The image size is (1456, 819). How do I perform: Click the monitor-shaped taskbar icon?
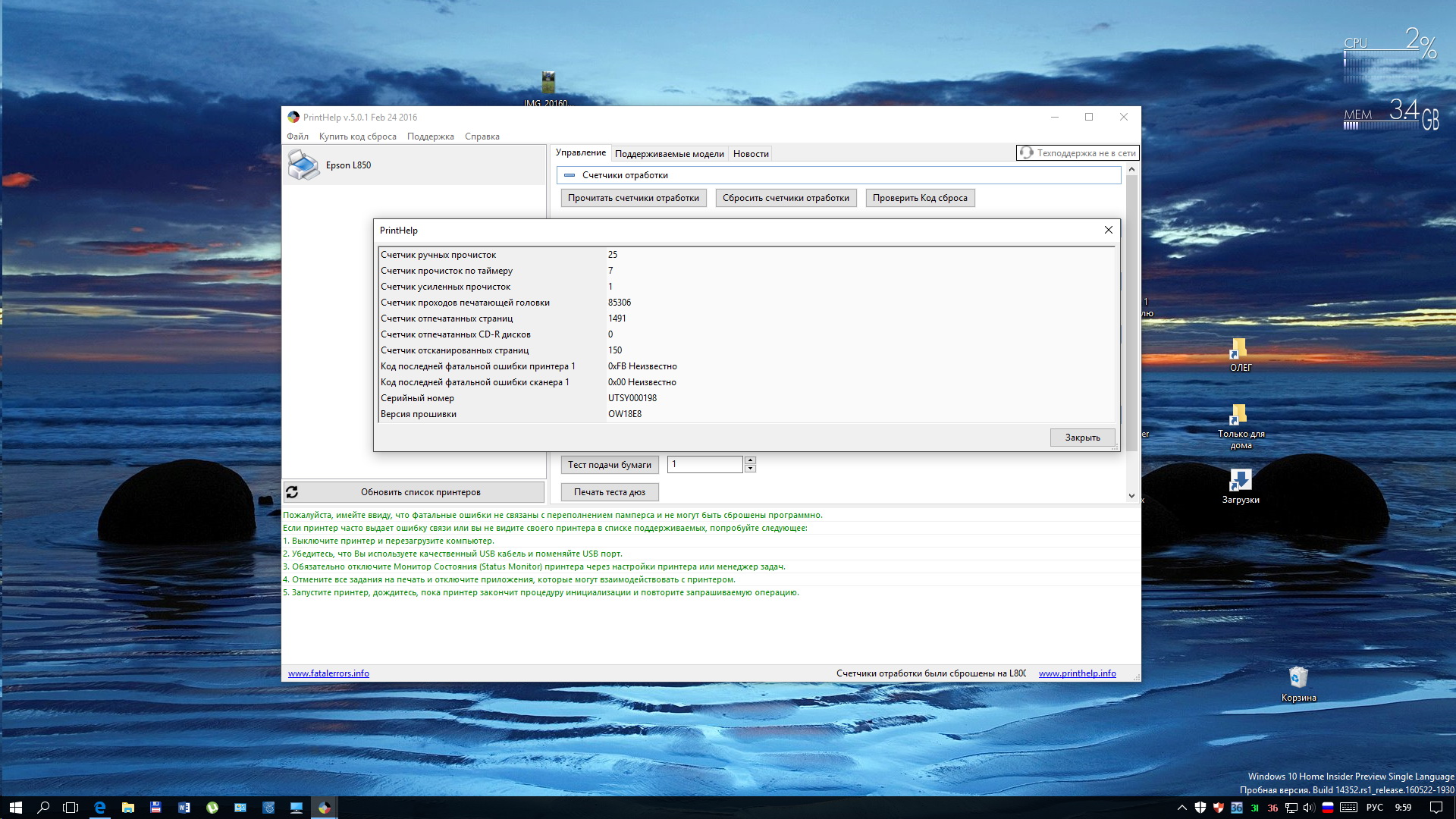pos(297,808)
